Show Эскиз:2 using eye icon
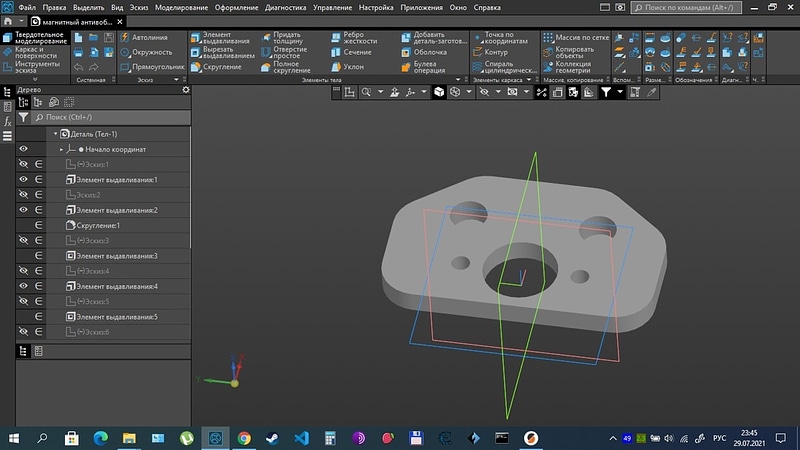The image size is (800, 450). (x=23, y=195)
